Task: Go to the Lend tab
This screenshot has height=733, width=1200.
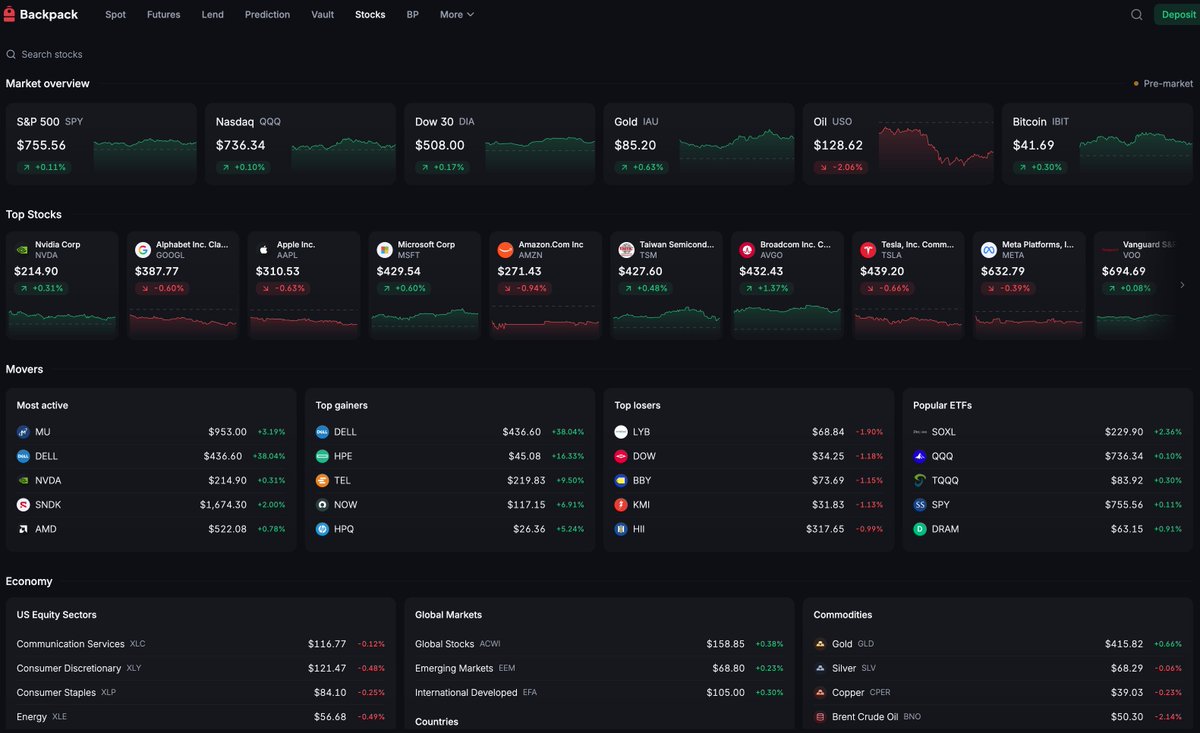Action: pyautogui.click(x=213, y=15)
